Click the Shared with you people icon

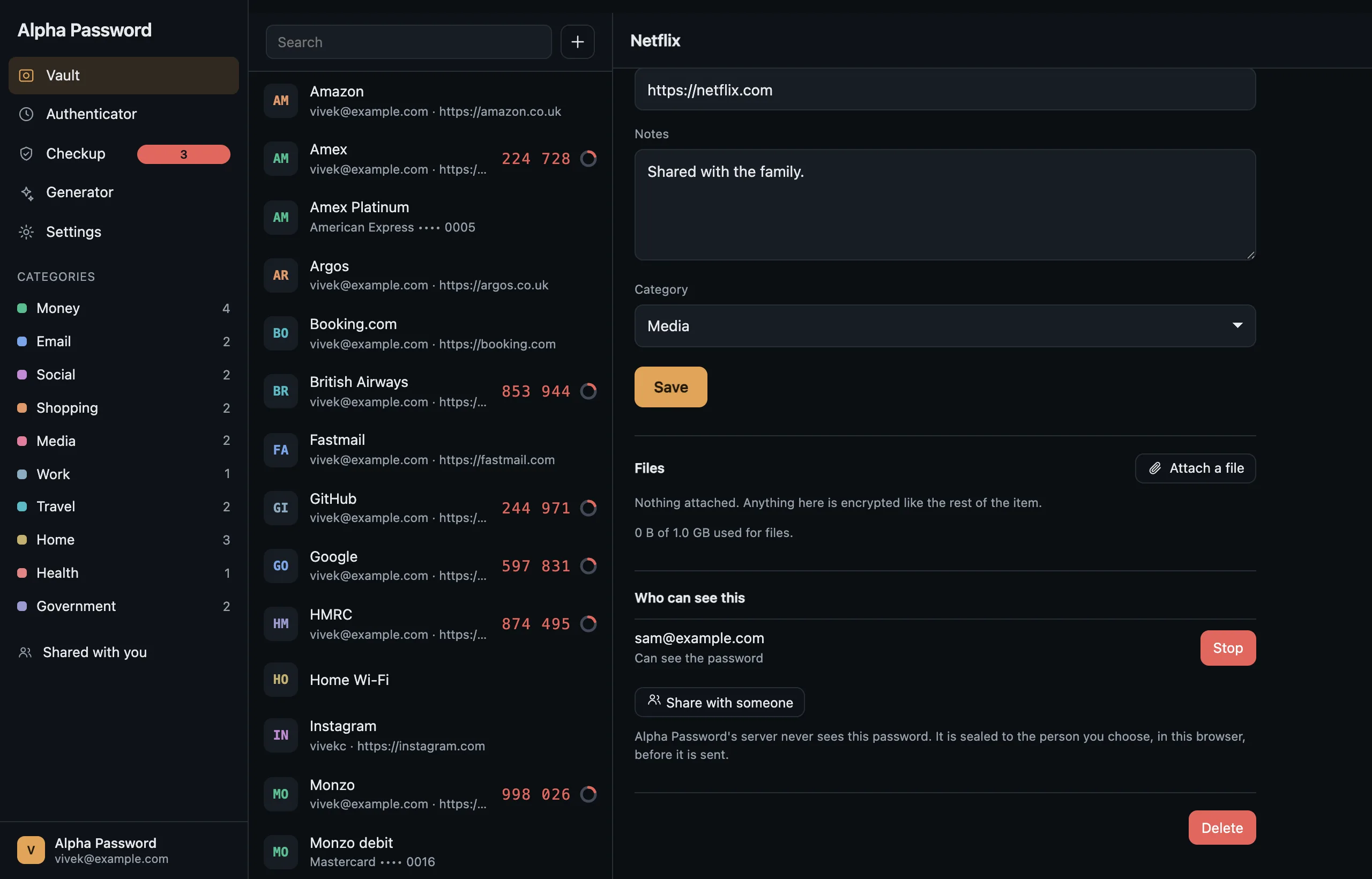[x=25, y=652]
